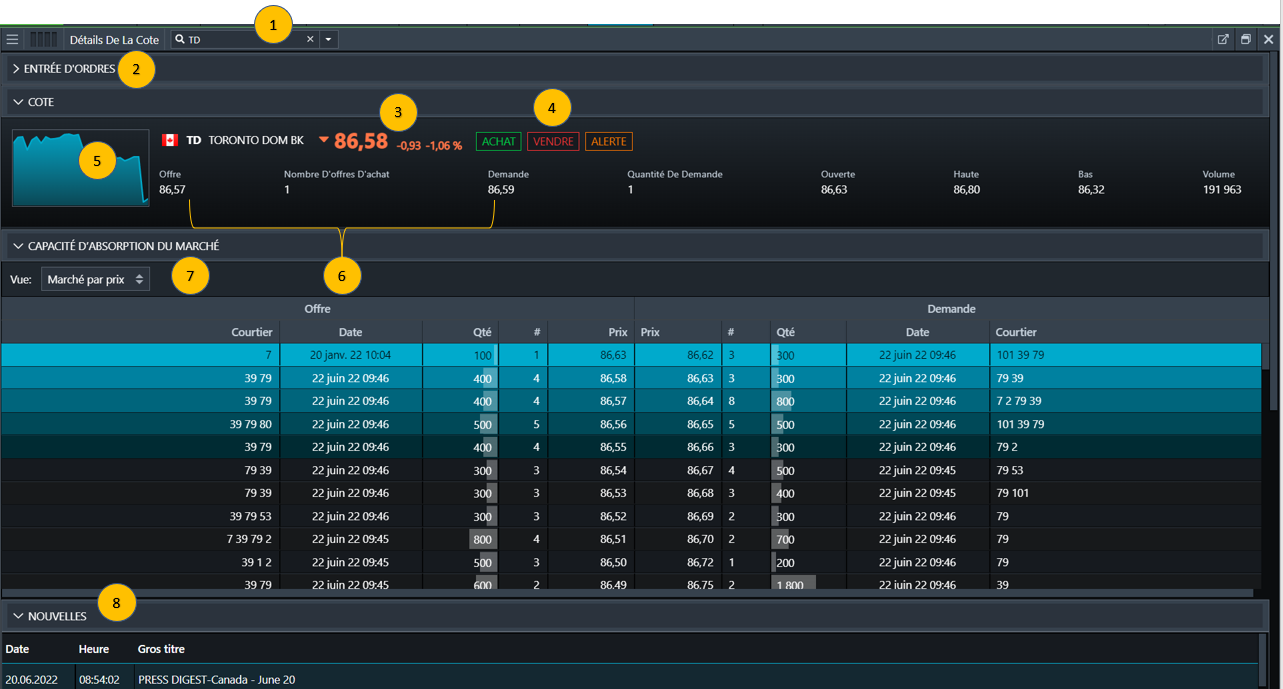Open the TD price chart thumbnail
The image size is (1283, 689).
click(x=80, y=167)
